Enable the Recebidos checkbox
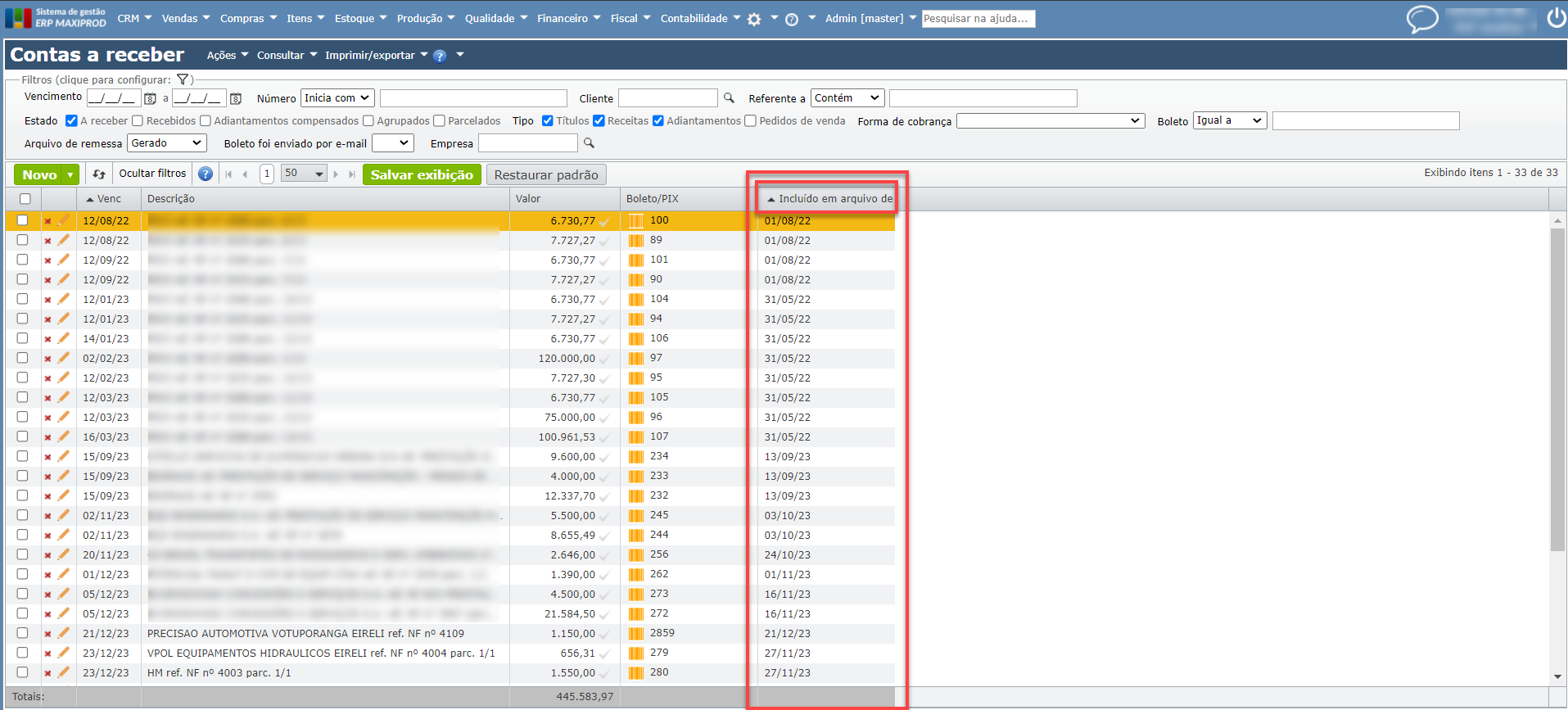 pos(138,121)
